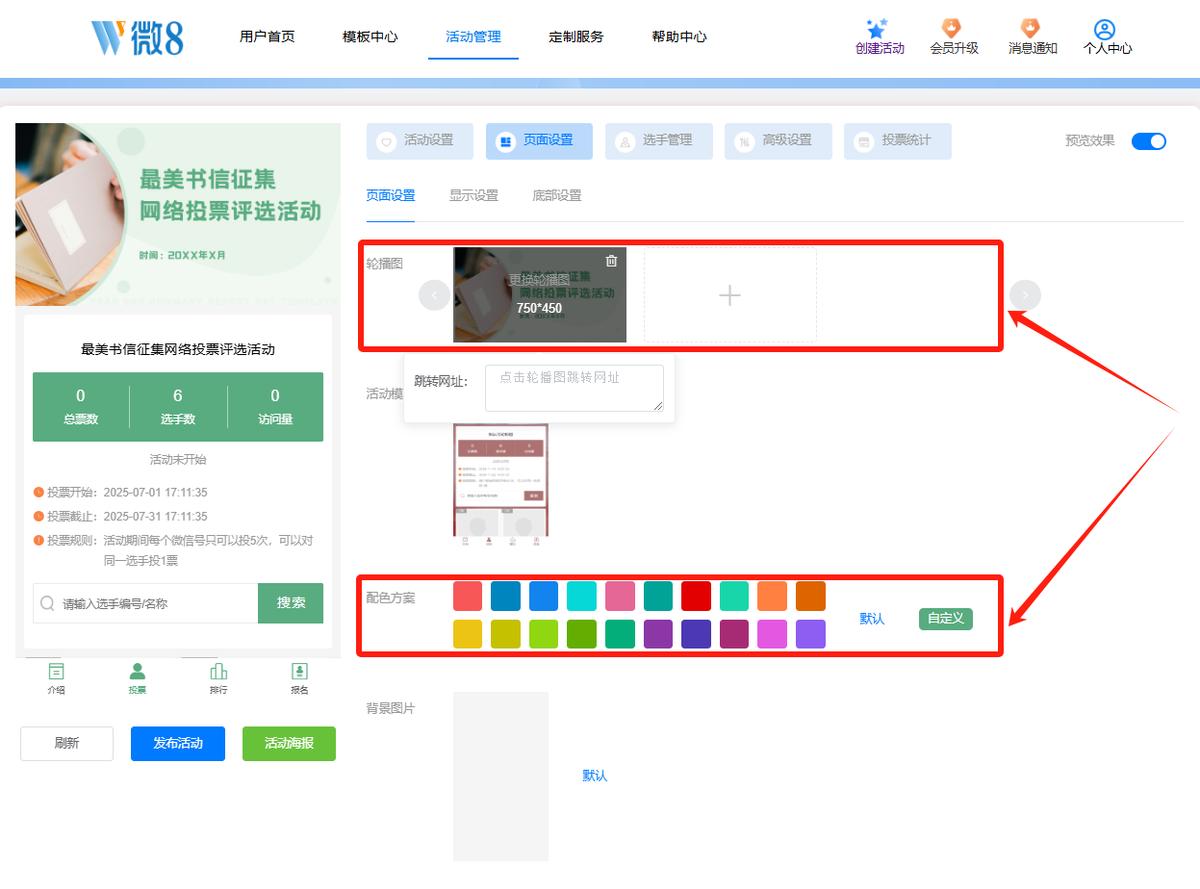Open 会员升级 badge icon

(952, 29)
